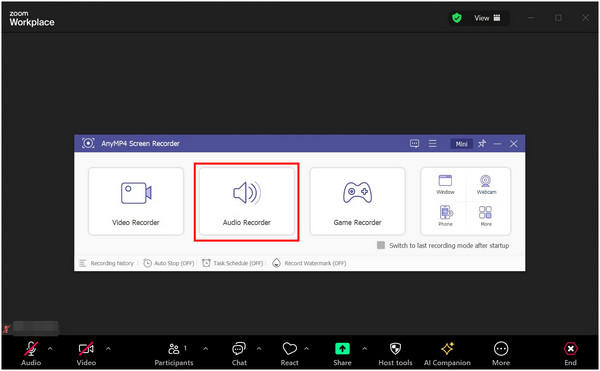
Task: Close the AnyMP4 Screen Recorder window
Action: pyautogui.click(x=514, y=143)
